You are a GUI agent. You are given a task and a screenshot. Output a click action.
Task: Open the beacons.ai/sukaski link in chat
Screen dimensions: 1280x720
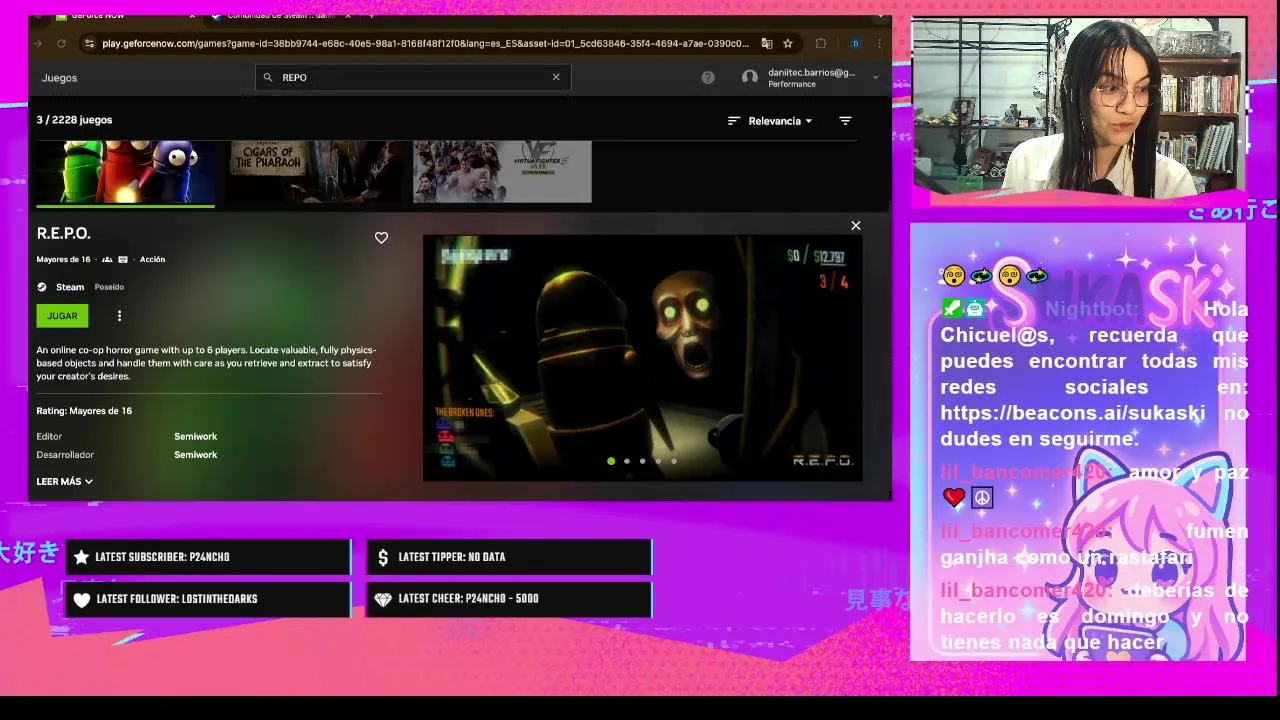pos(1073,413)
